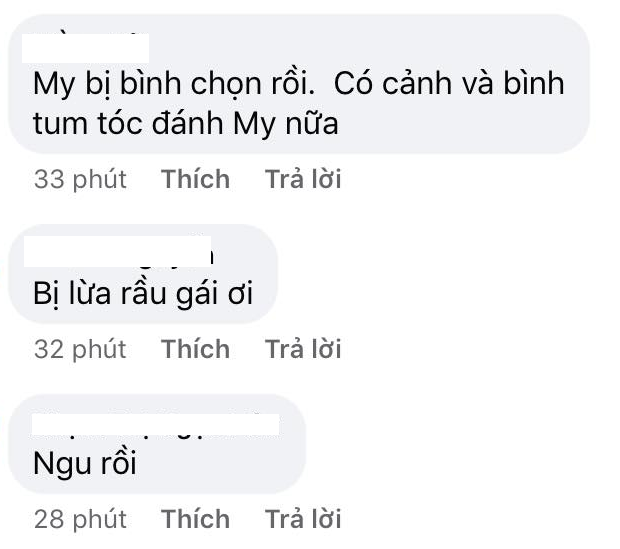Image resolution: width=620 pixels, height=549 pixels.
Task: Click Trả lời under 'Bị lừa rầu gái ơi'
Action: click(x=303, y=349)
